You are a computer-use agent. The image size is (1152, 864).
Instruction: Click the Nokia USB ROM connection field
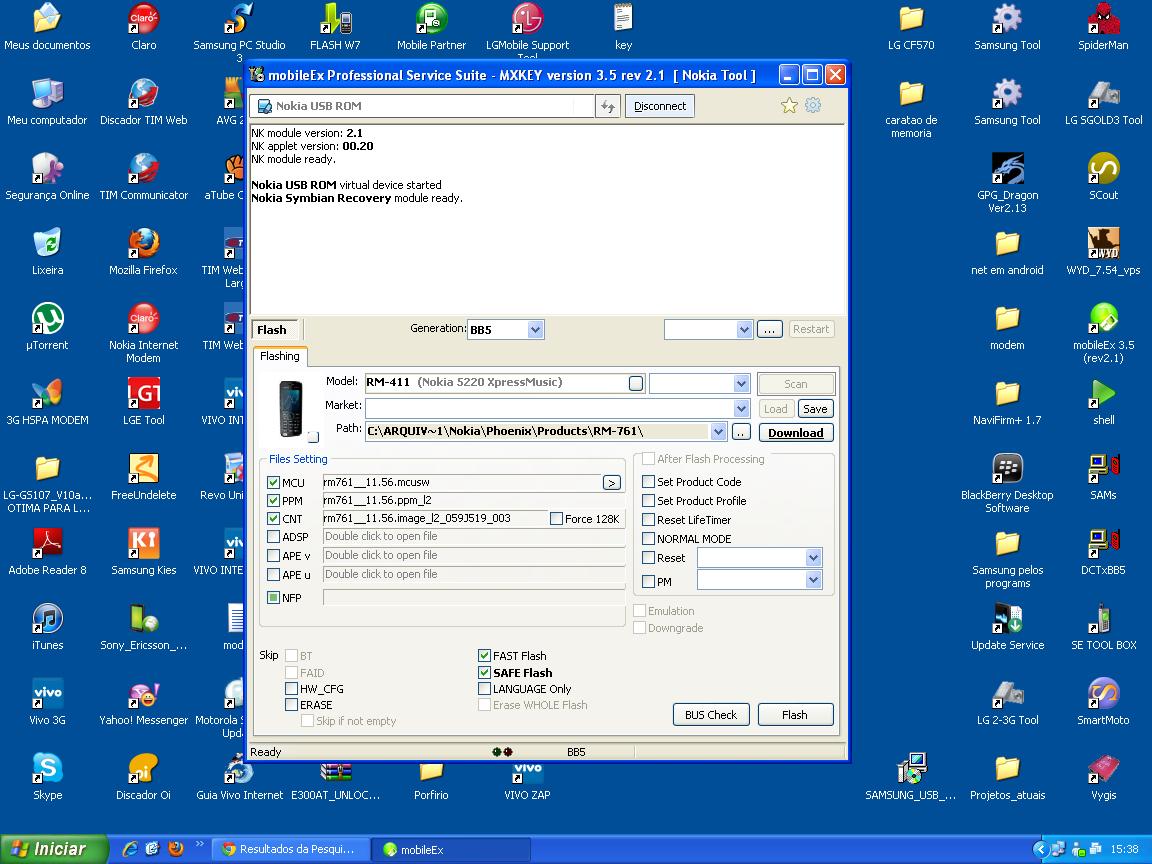(423, 107)
